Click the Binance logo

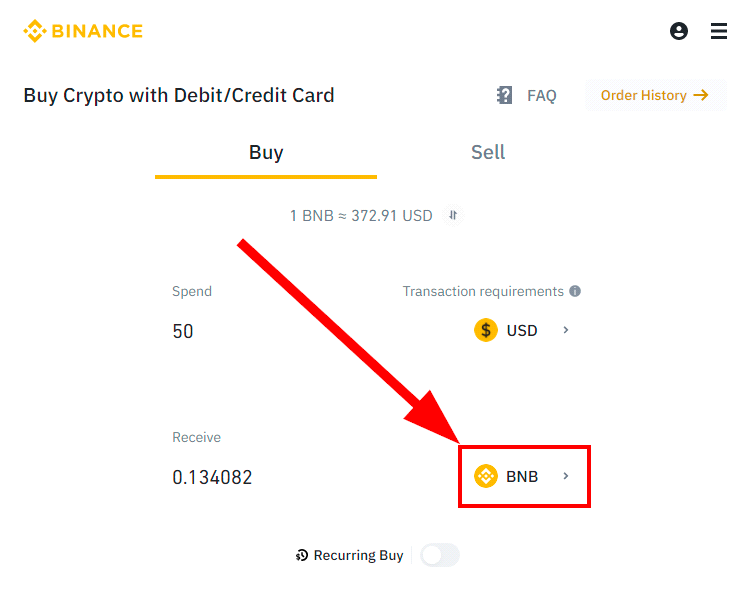coord(83,31)
